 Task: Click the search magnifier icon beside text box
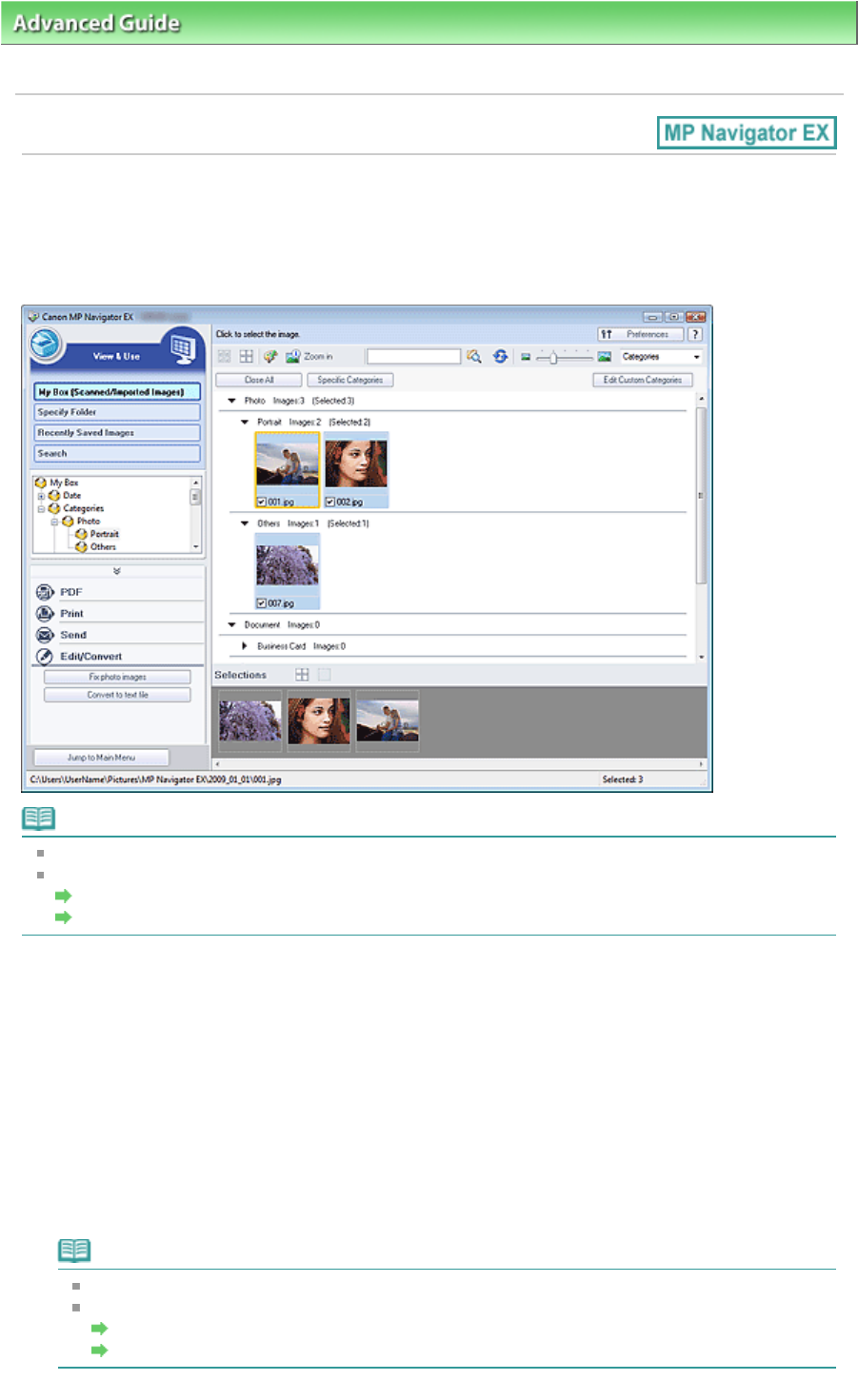point(474,356)
